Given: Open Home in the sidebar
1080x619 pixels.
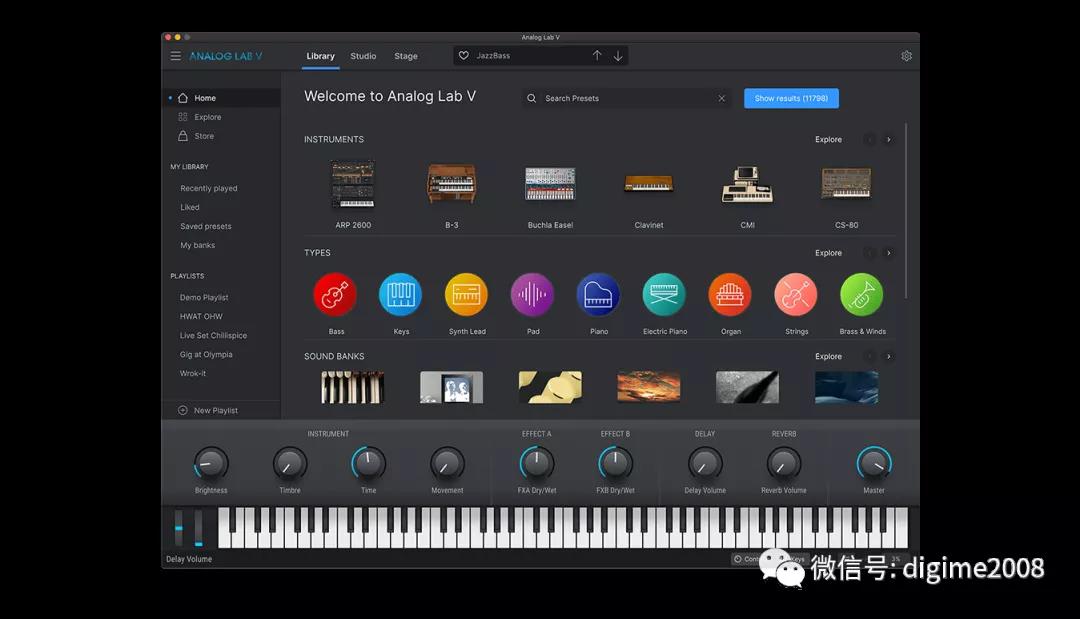Looking at the screenshot, I should pos(222,98).
